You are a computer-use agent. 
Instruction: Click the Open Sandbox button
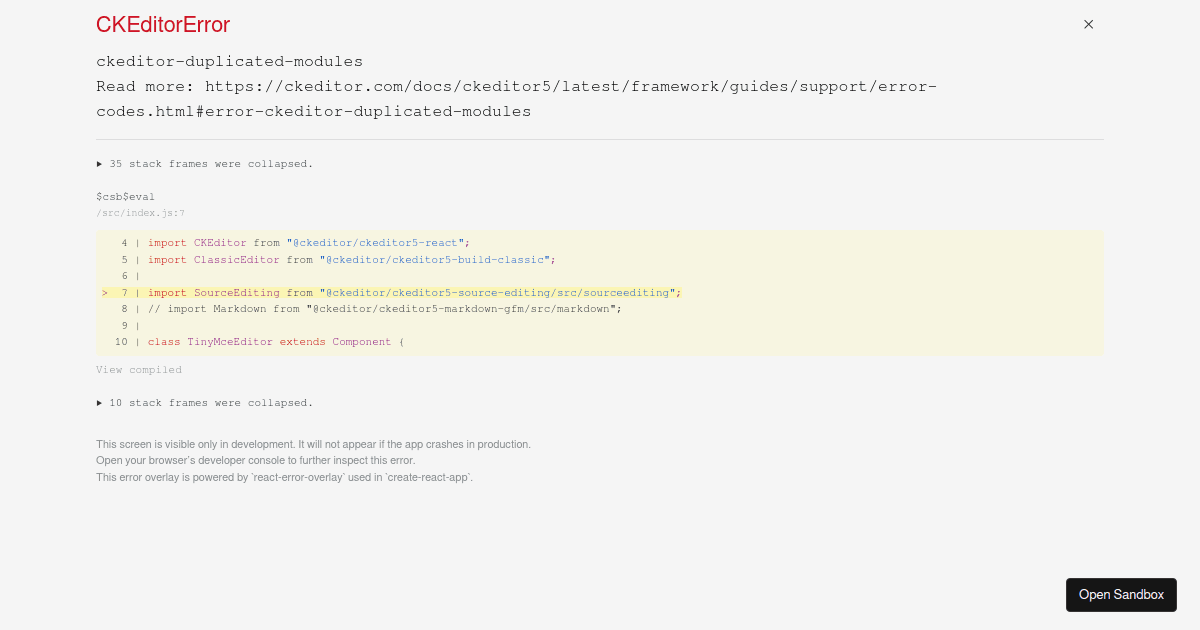[1121, 594]
